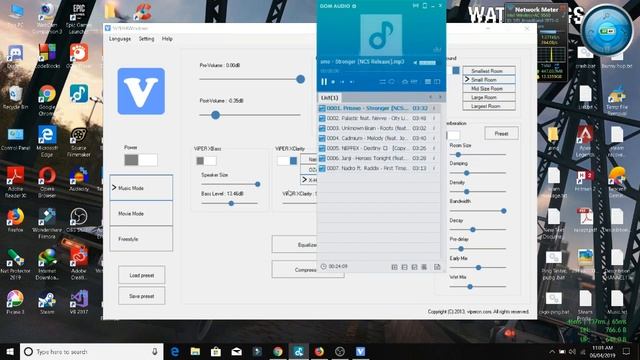Open the Equalizer button in ViPER
640x360 pixels.
pyautogui.click(x=295, y=244)
